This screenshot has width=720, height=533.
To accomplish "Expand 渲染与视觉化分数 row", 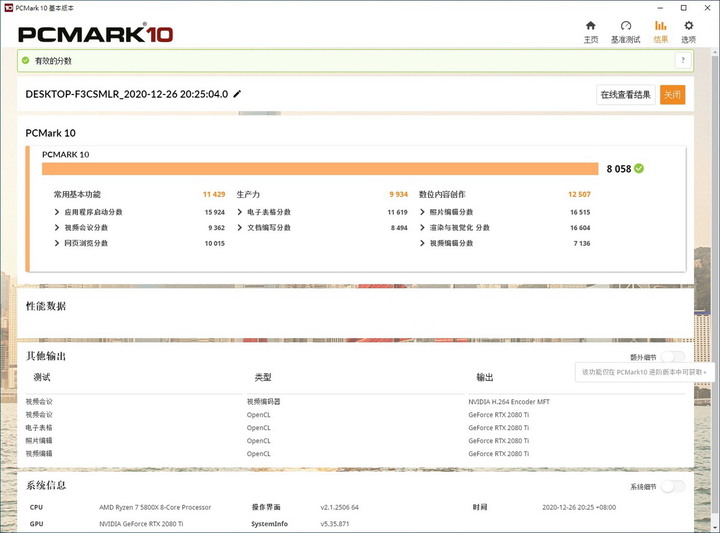I will tap(422, 228).
